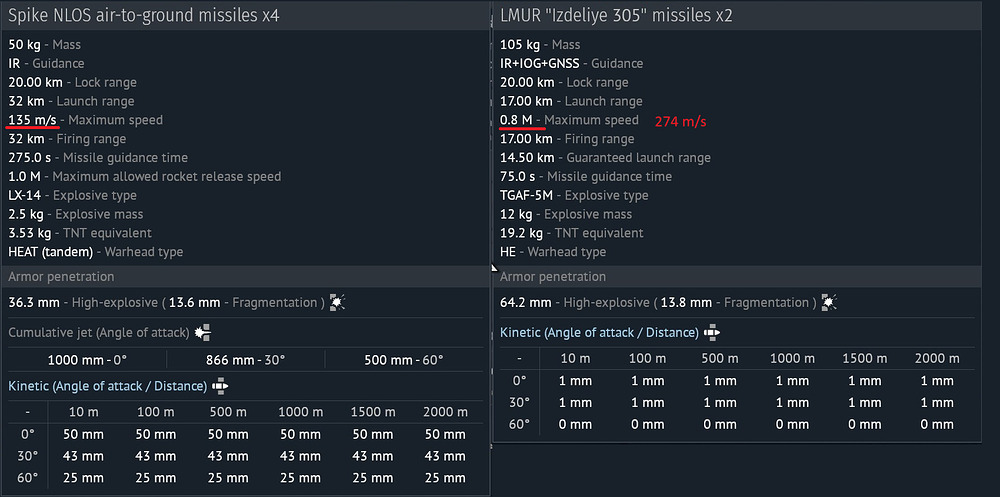Click the IR+IOG+GNSS Guidance line
The width and height of the screenshot is (1000, 497).
[571, 63]
